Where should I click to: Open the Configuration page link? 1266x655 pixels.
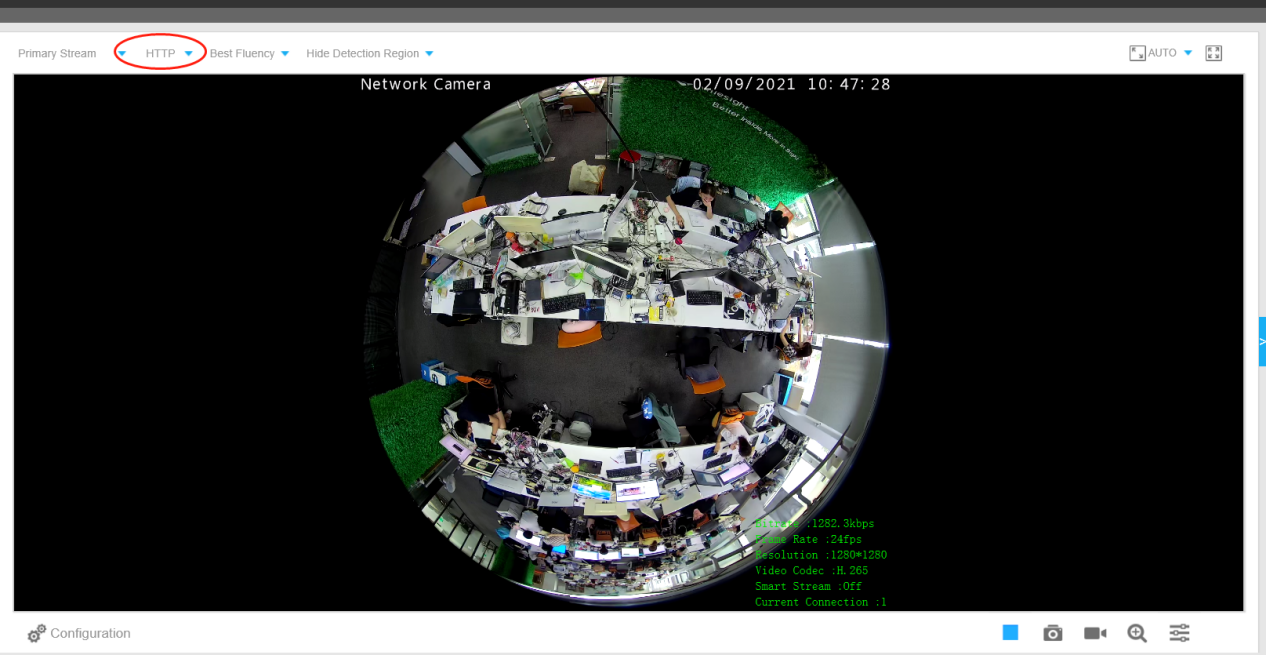(x=90, y=633)
